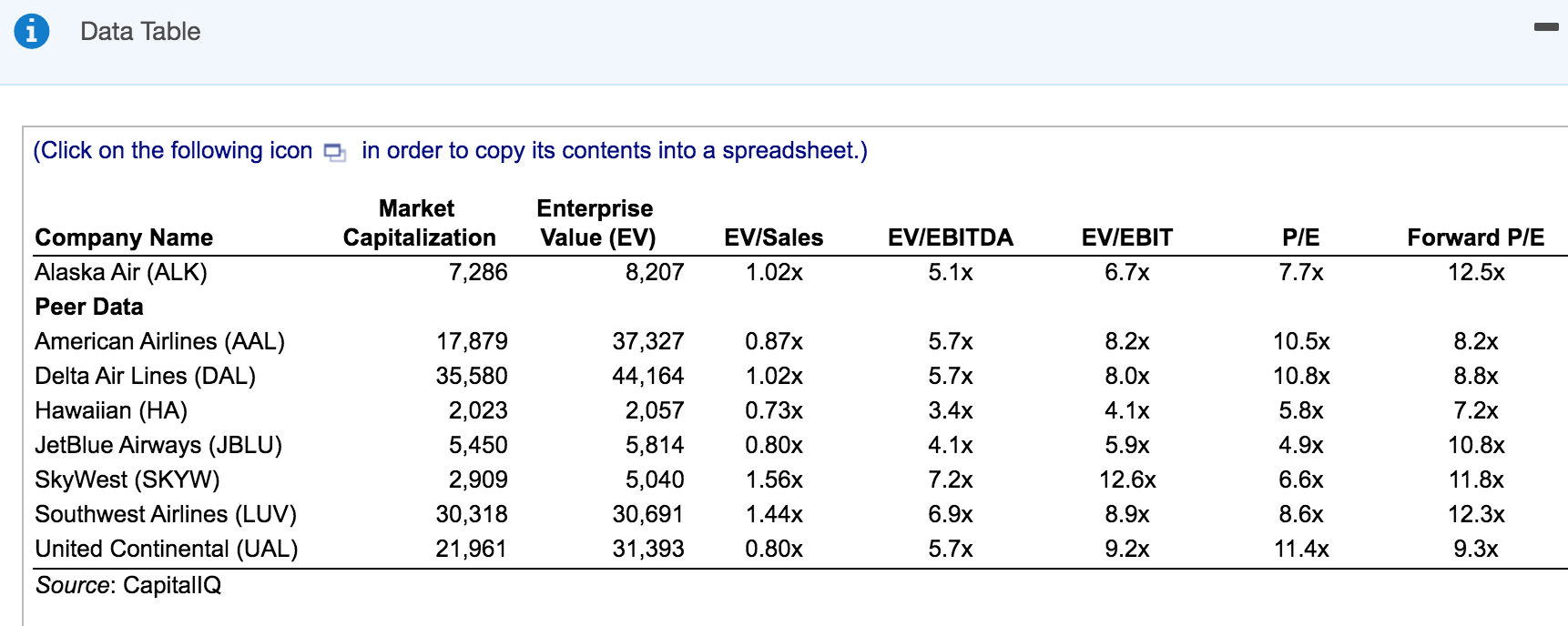Screen dimensions: 1568x626
Task: Click Alaska Air market cap 7,286
Action: [478, 272]
